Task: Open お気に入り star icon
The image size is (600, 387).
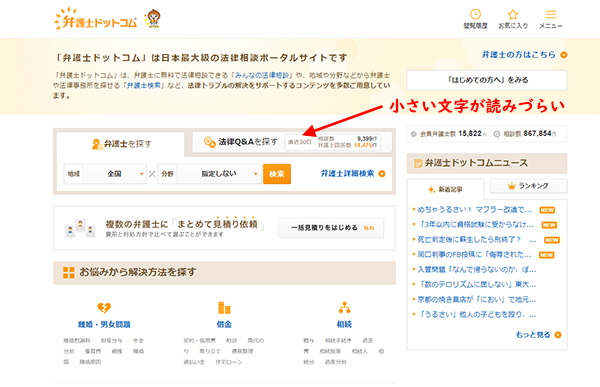Action: click(x=513, y=15)
